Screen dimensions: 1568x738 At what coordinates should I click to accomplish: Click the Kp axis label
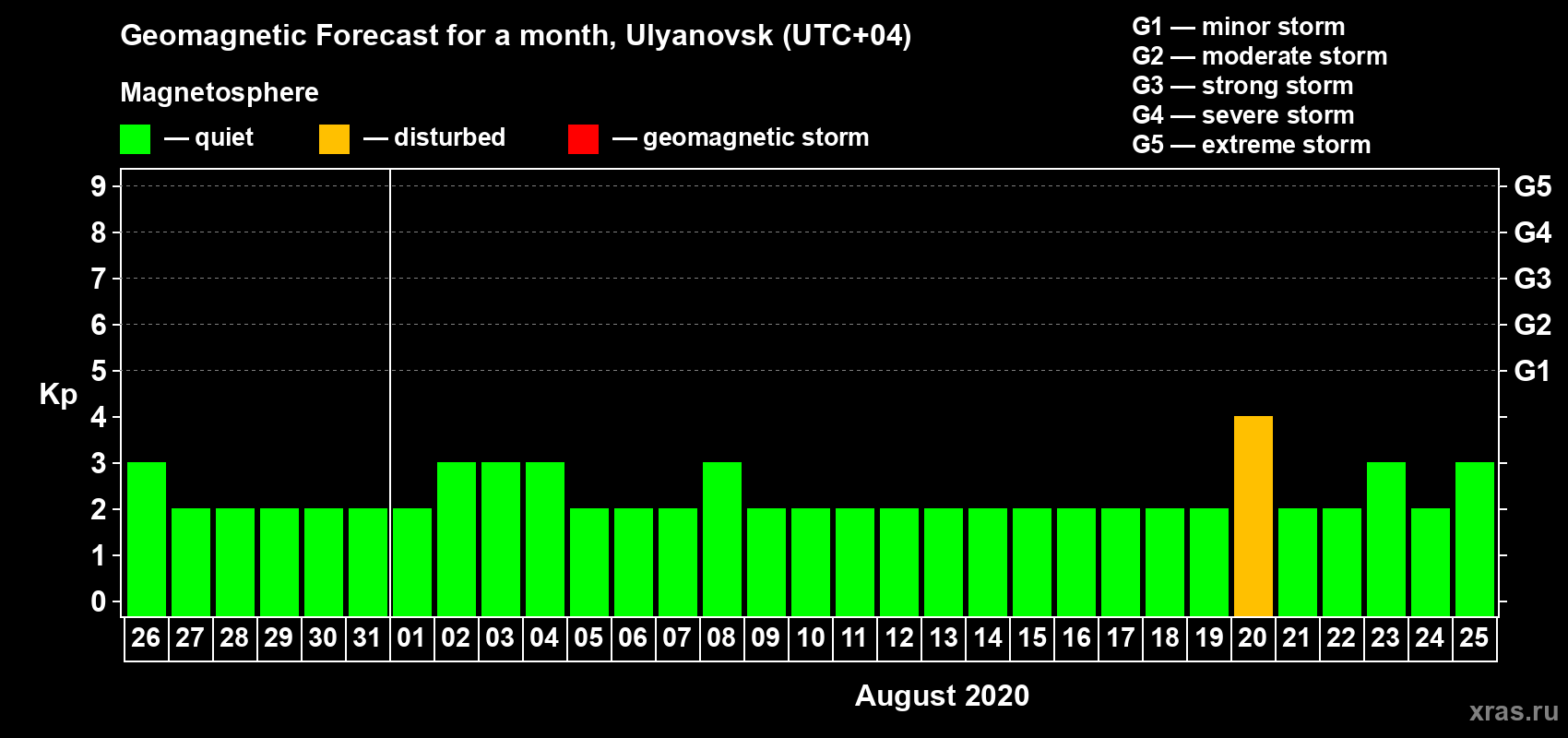tap(58, 395)
